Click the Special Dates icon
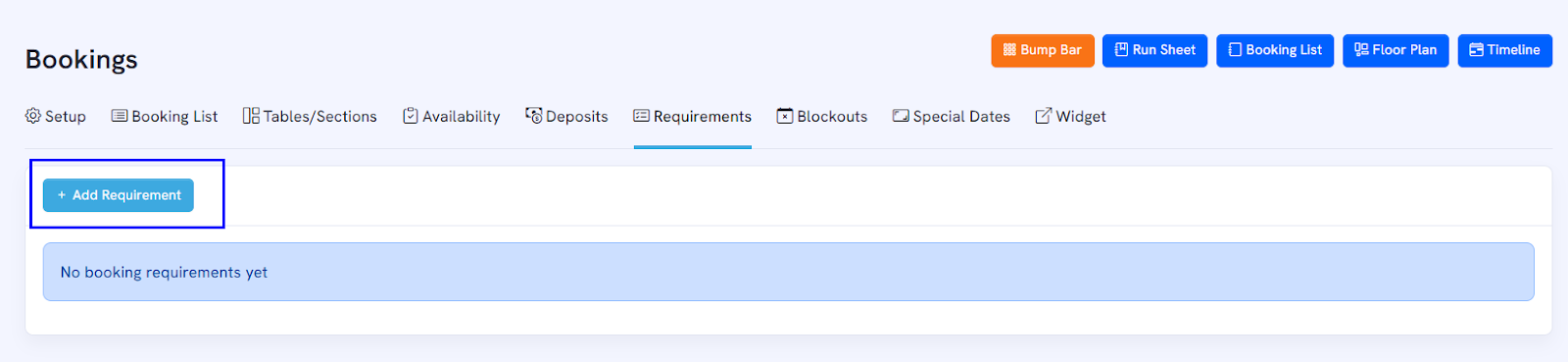Image resolution: width=1568 pixels, height=362 pixels. 901,116
